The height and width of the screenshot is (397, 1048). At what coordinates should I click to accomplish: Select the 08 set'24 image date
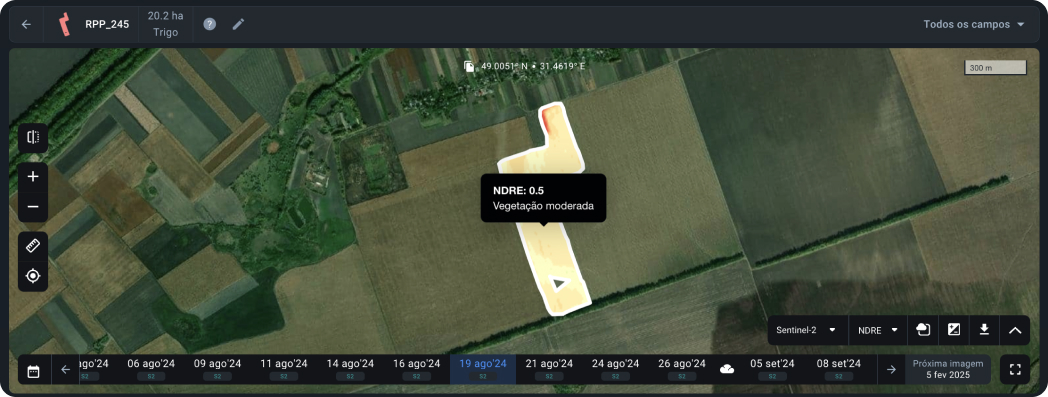pyautogui.click(x=839, y=370)
